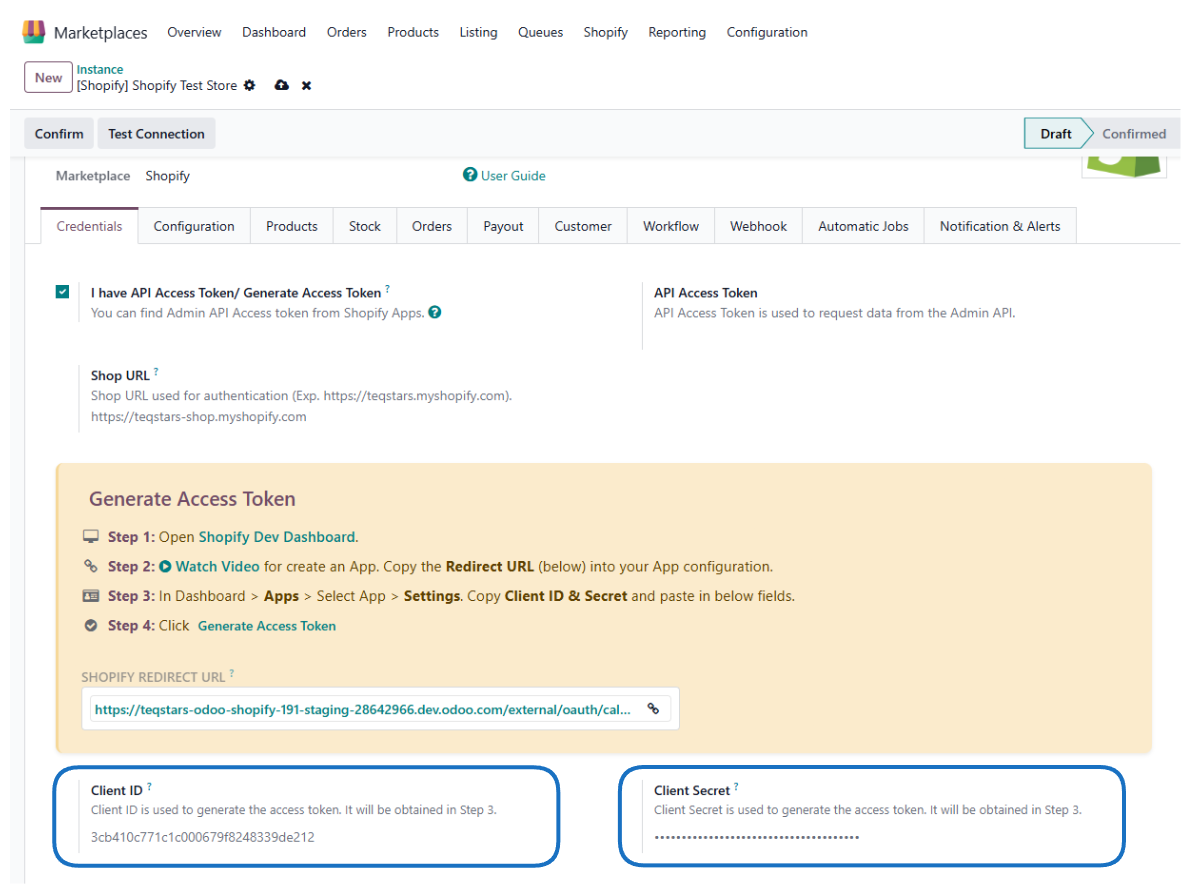
Task: Click the 'API Access Token' field label
Action: (x=706, y=293)
